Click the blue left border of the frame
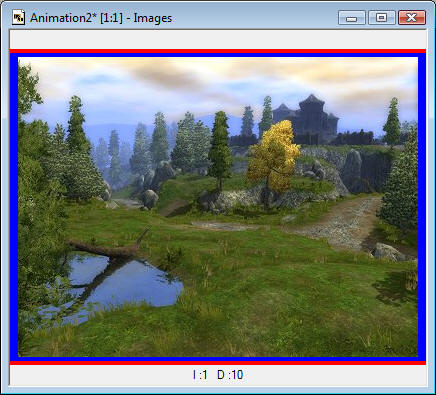Screen dimensions: 436x395 pos(14,207)
